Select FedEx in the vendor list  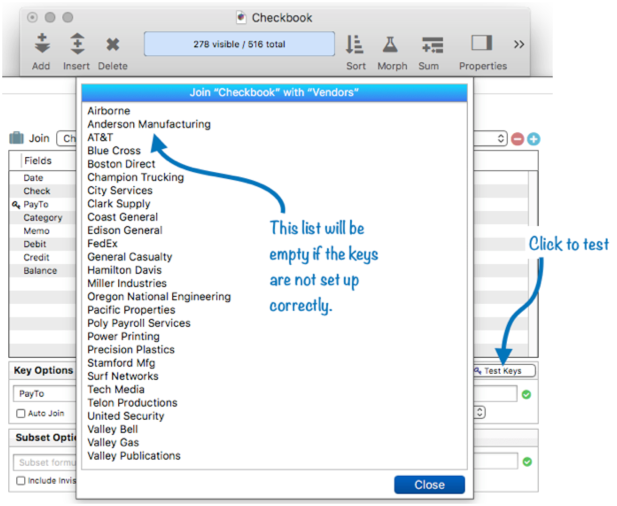102,244
